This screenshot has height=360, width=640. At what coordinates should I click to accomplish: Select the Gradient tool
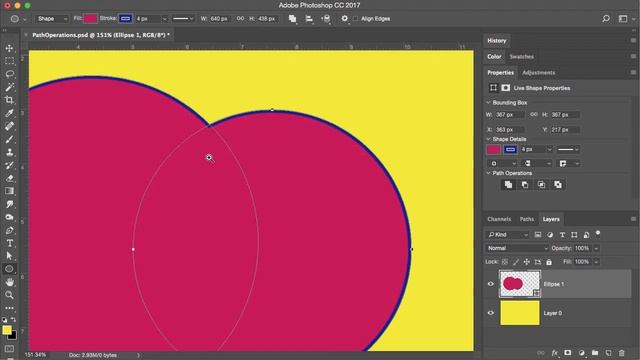point(9,191)
